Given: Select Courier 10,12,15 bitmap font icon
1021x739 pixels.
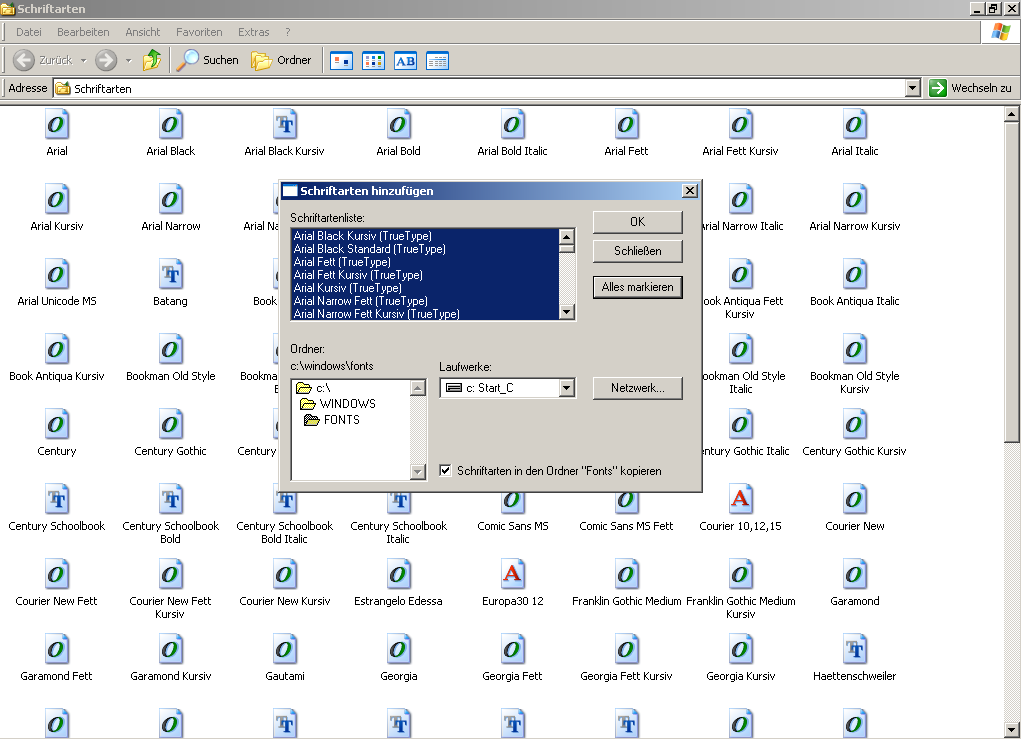Looking at the screenshot, I should point(740,499).
